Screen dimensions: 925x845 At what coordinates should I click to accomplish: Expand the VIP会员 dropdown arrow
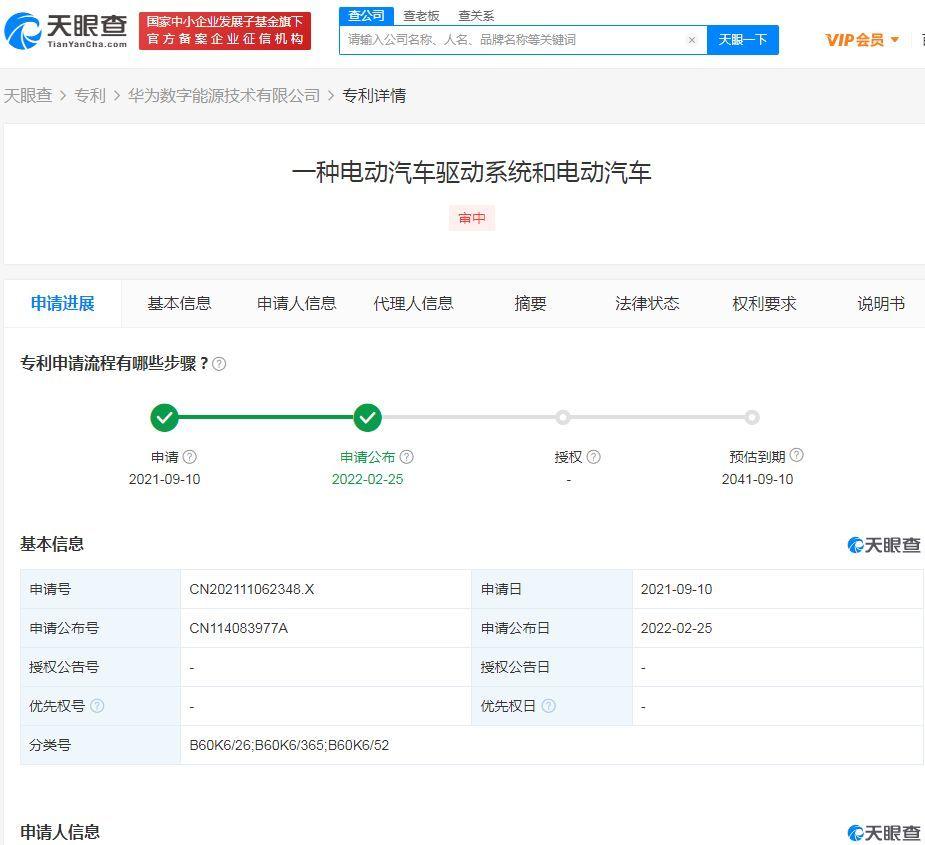[x=894, y=40]
